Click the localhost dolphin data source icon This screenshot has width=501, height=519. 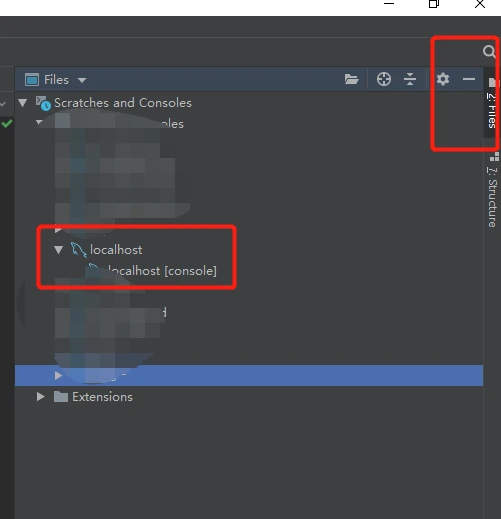click(x=79, y=250)
